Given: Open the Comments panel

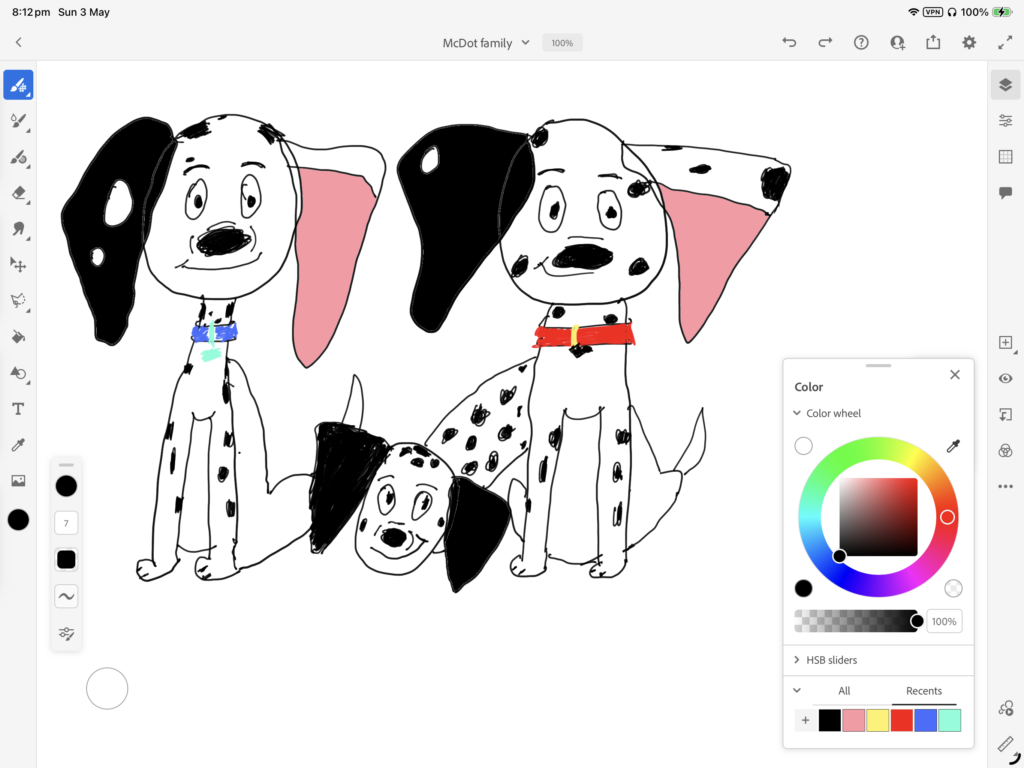Looking at the screenshot, I should 1006,193.
